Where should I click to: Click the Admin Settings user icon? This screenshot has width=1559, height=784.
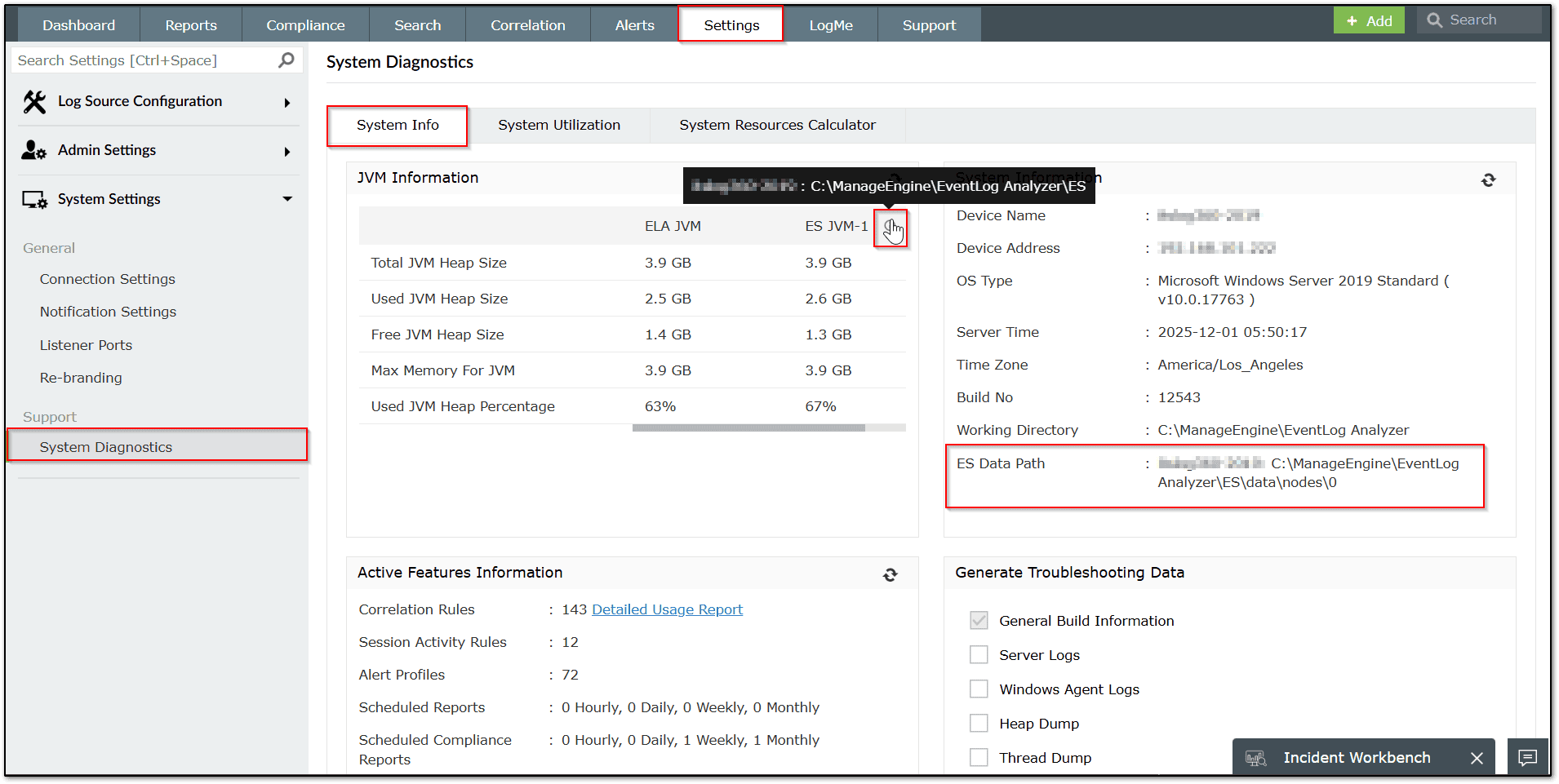pyautogui.click(x=33, y=150)
